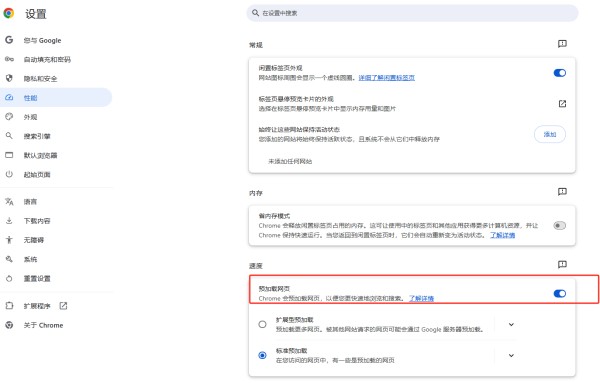Turn off 预加载网页 switch

coord(559,293)
